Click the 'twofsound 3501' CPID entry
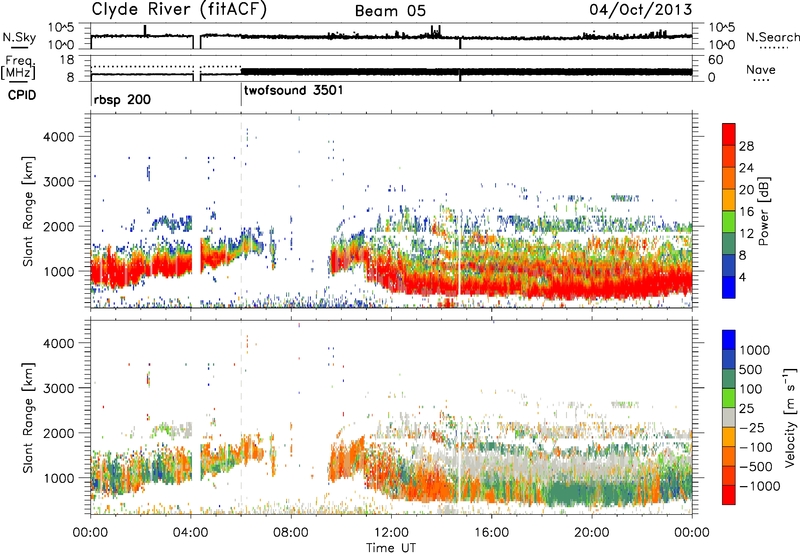This screenshot has width=800, height=554. point(294,91)
